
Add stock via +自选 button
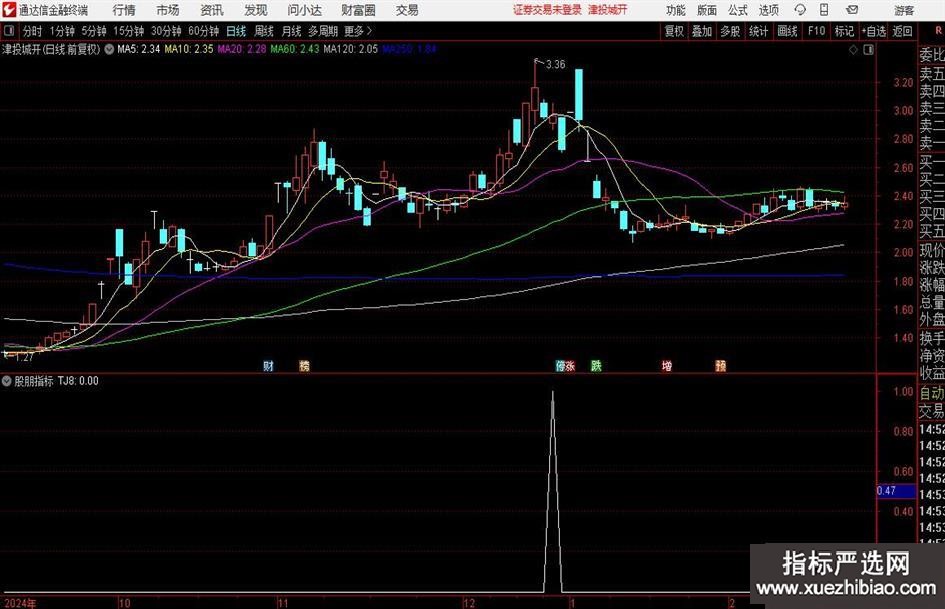point(874,31)
